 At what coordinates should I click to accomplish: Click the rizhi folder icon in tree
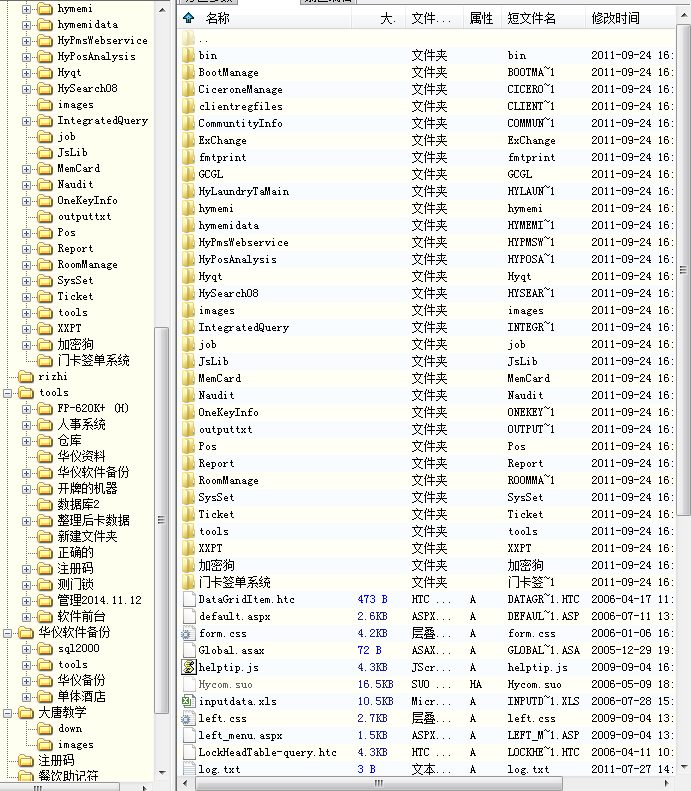[x=26, y=376]
